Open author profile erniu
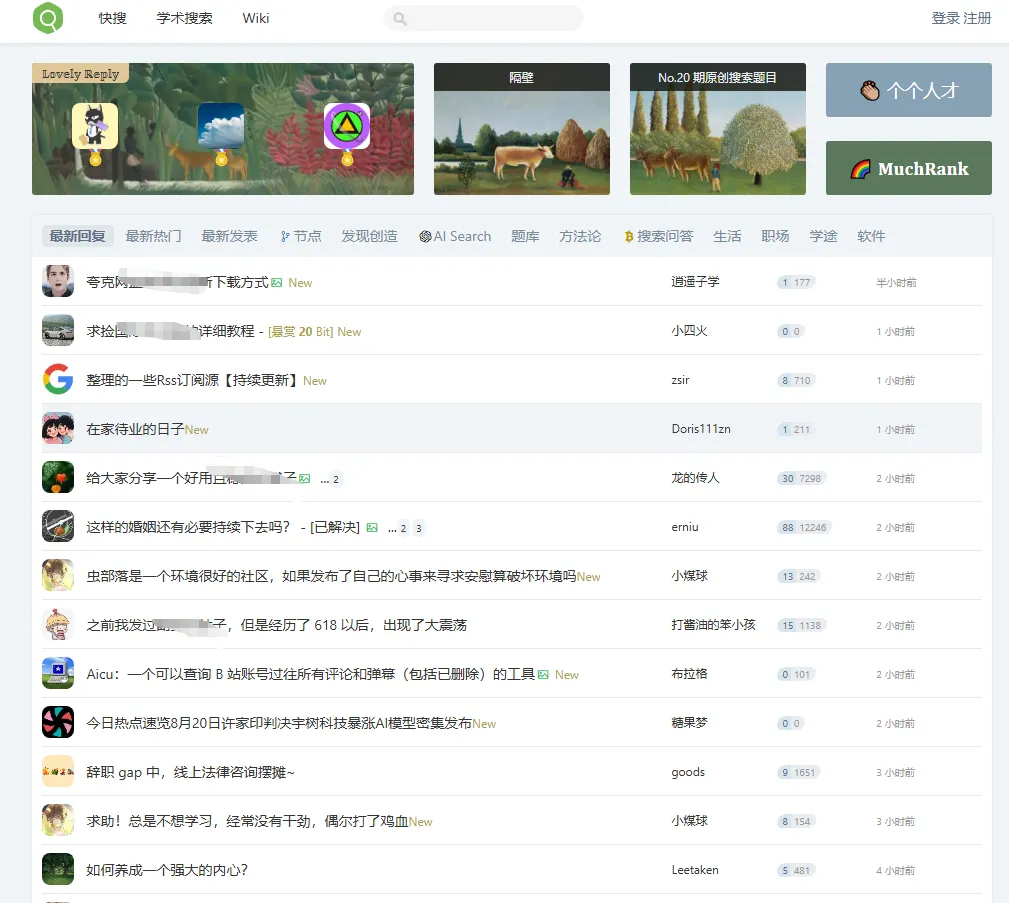1009x903 pixels. 685,526
